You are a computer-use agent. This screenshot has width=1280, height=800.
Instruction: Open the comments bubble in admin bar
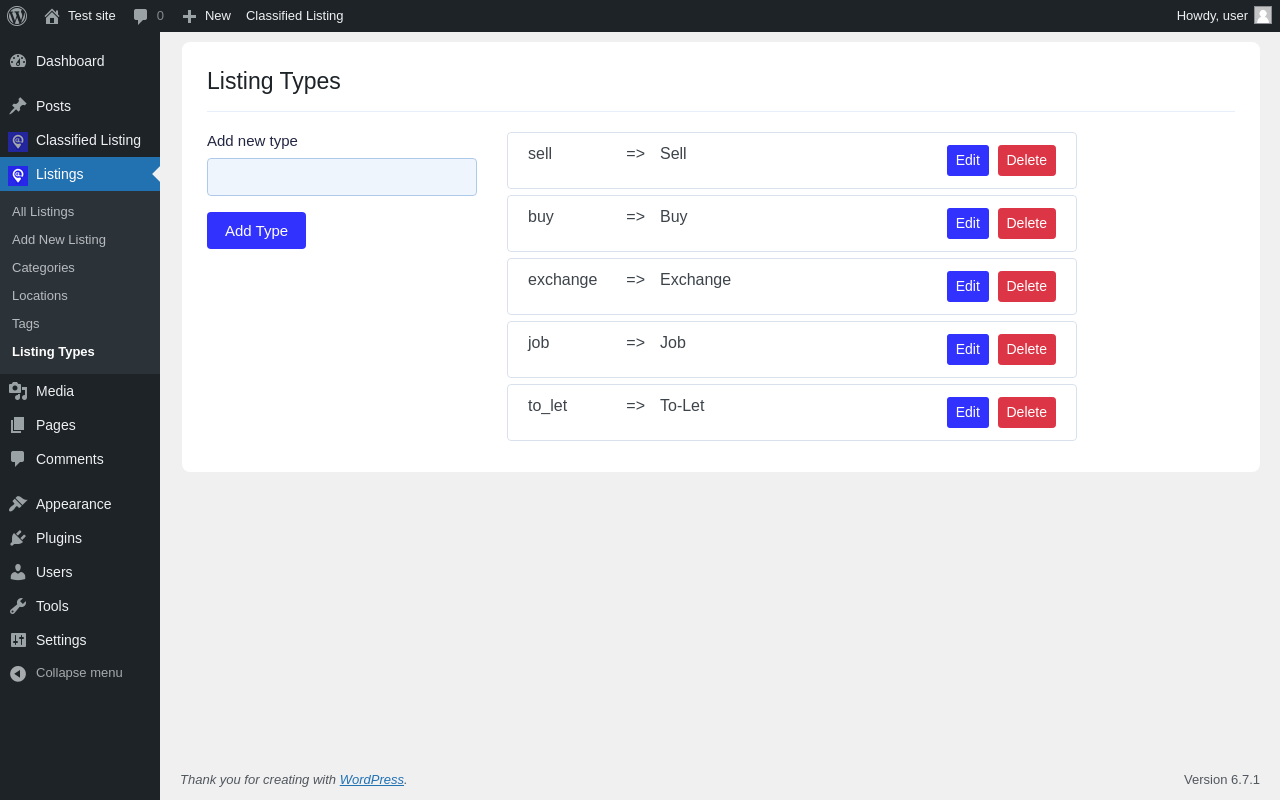(141, 16)
